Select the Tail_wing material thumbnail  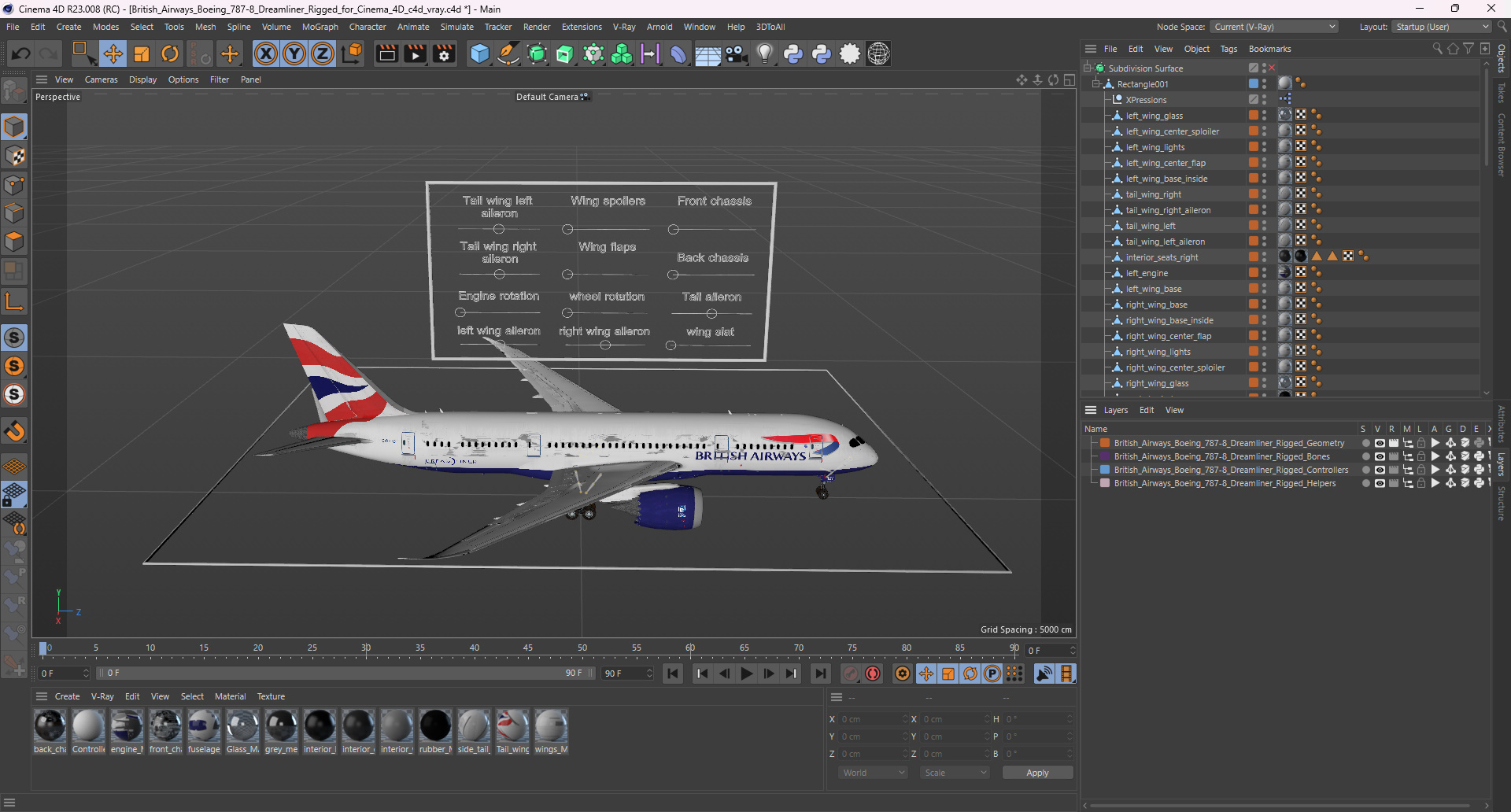pyautogui.click(x=512, y=725)
